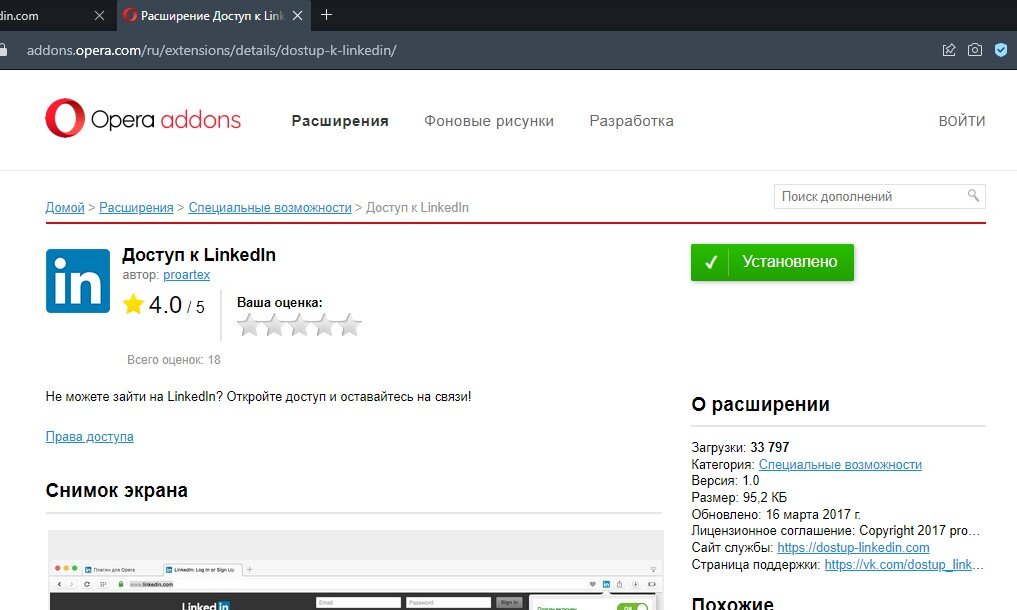The image size is (1017, 610).
Task: Click the Размер: 95,2 КБ entry
Action: pos(739,497)
